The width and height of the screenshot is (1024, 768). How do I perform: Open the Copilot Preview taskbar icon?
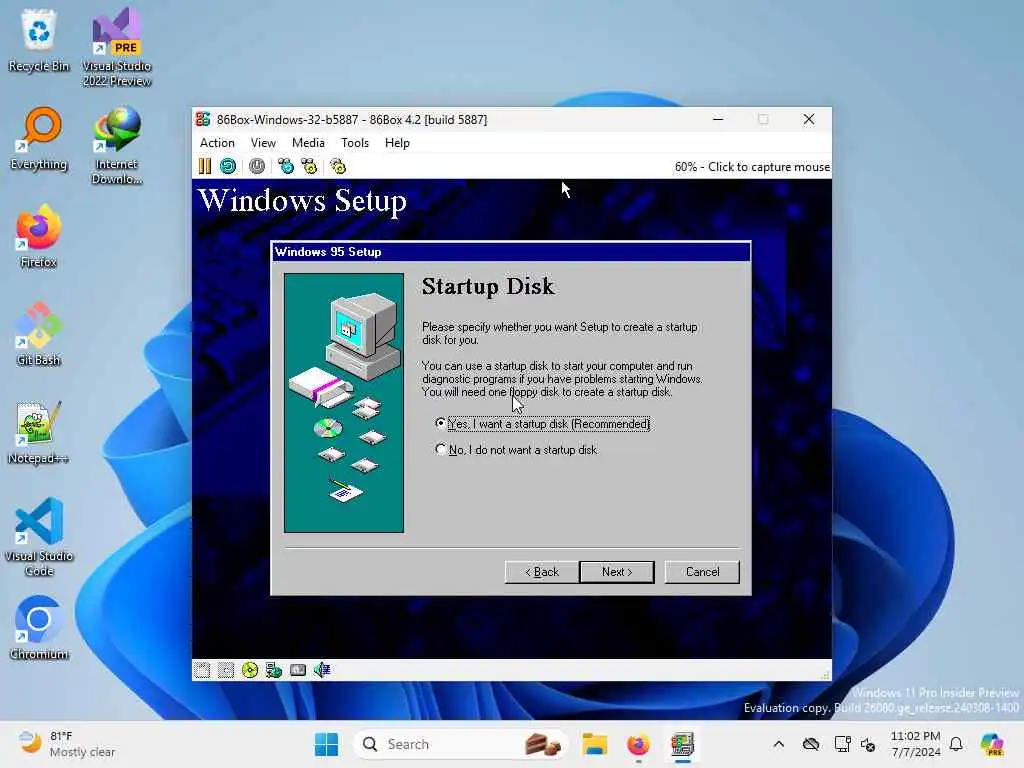[x=992, y=744]
